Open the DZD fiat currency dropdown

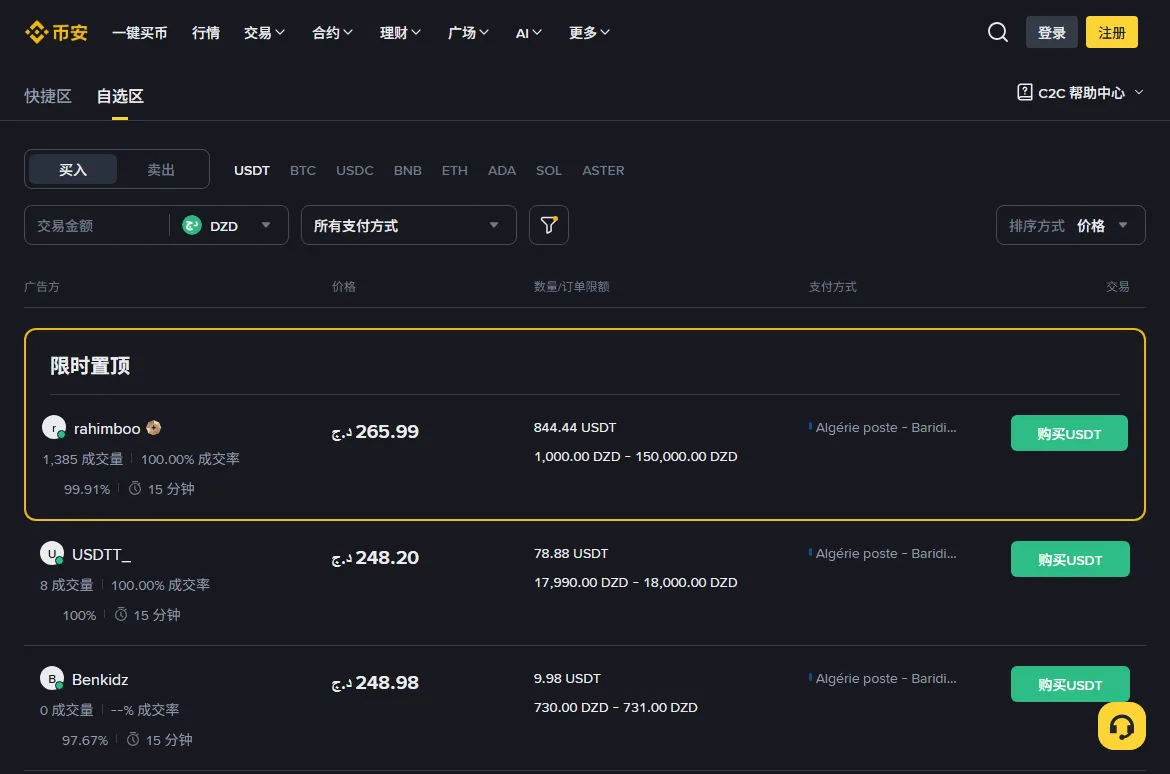227,225
